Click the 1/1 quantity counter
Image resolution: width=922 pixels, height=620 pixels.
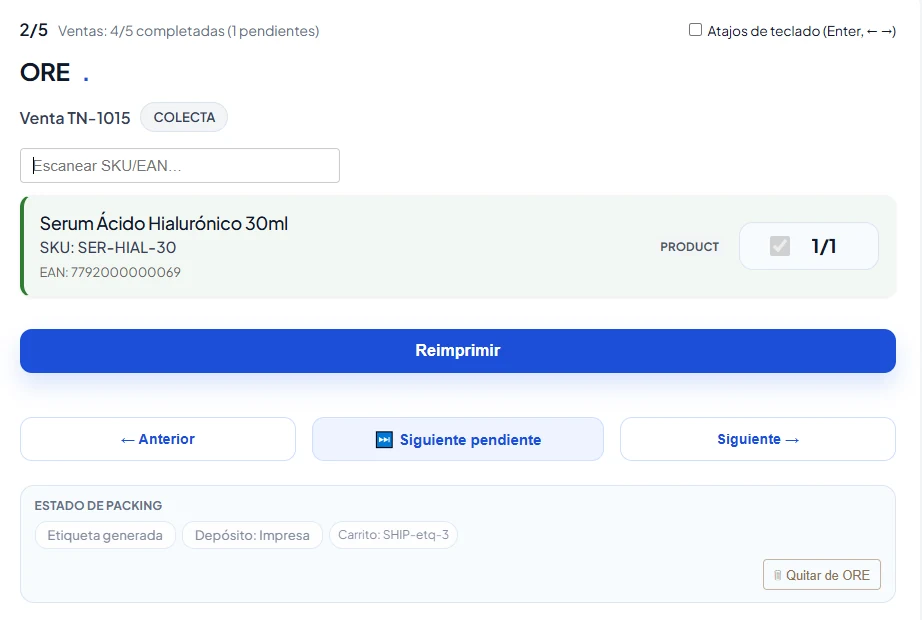[x=824, y=246]
